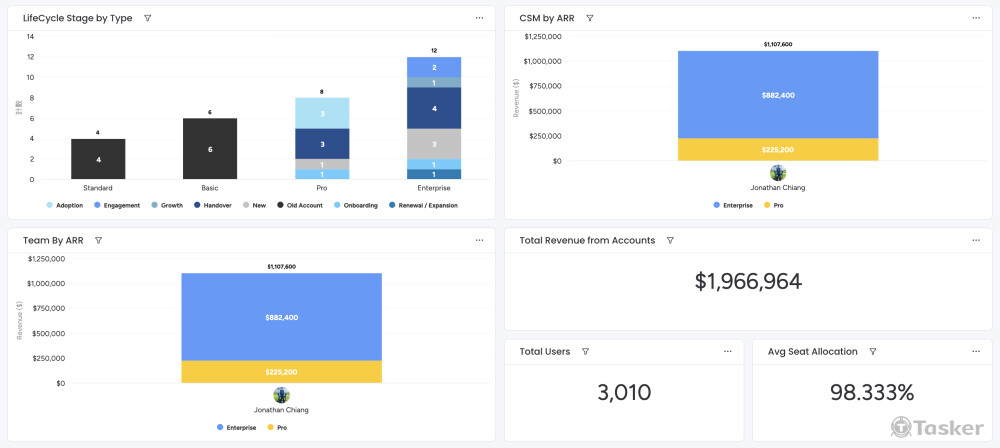Click the Handover legend label
The height and width of the screenshot is (448, 1000).
pyautogui.click(x=217, y=205)
